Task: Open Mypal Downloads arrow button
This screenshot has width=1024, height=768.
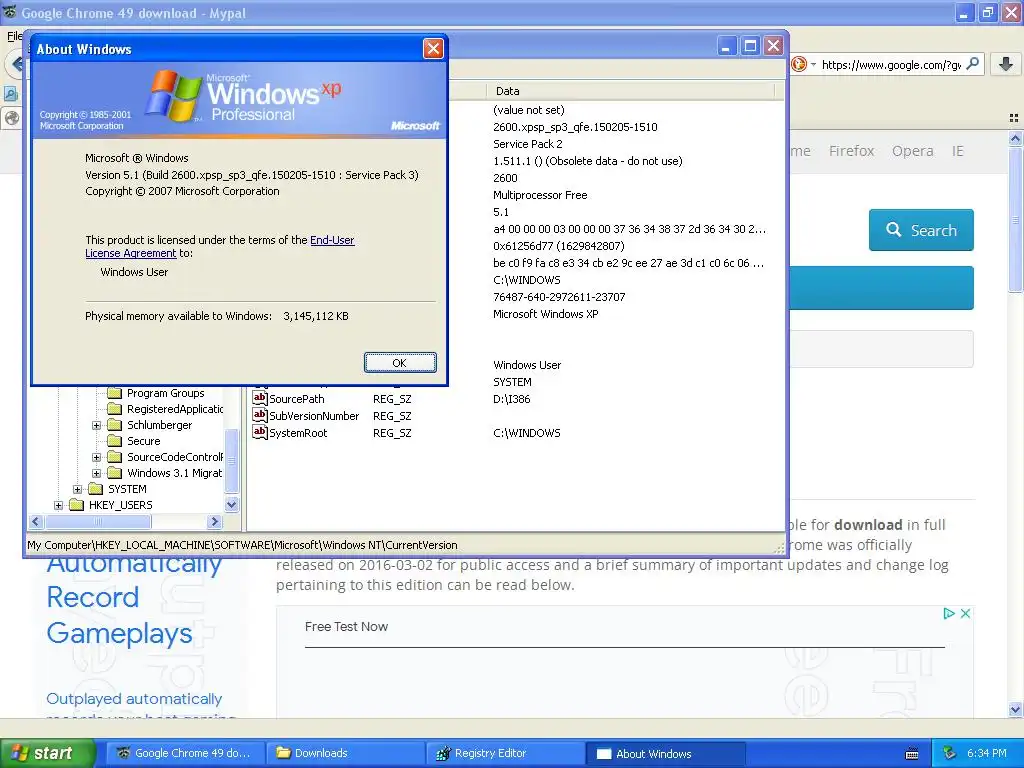Action: pos(1006,63)
